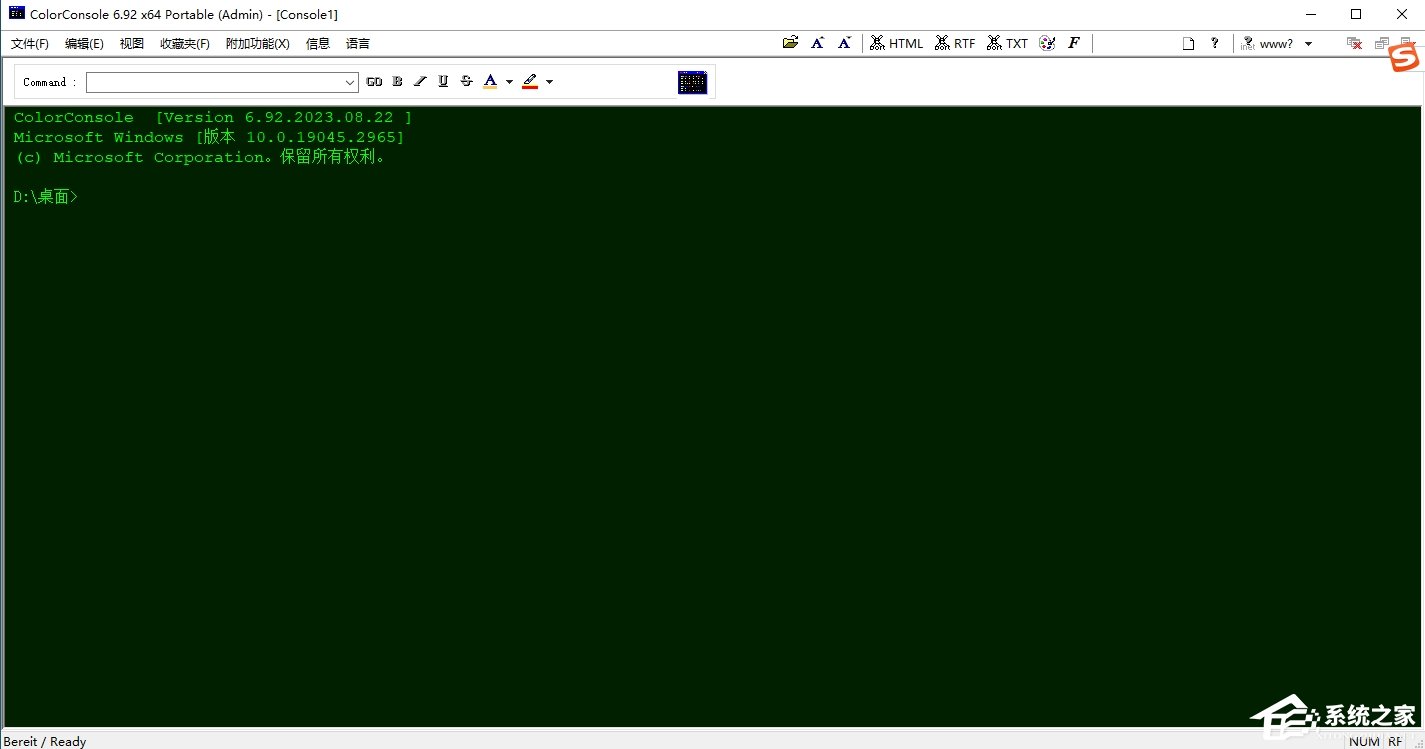Expand font color dropdown arrow
1425x749 pixels.
tap(509, 82)
